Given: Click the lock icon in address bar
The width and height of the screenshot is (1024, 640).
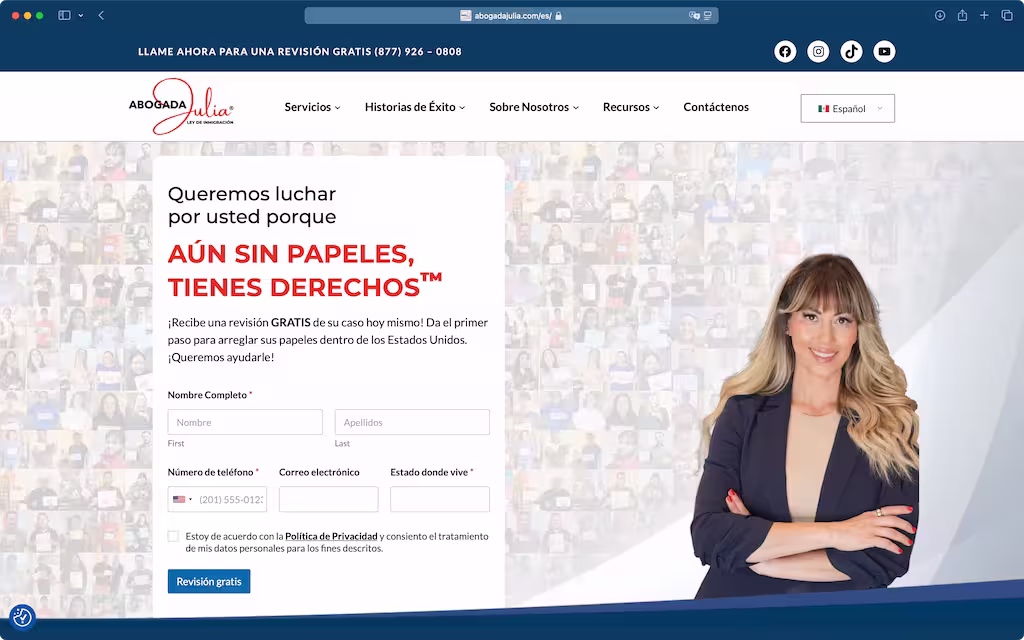Looking at the screenshot, I should click(558, 16).
